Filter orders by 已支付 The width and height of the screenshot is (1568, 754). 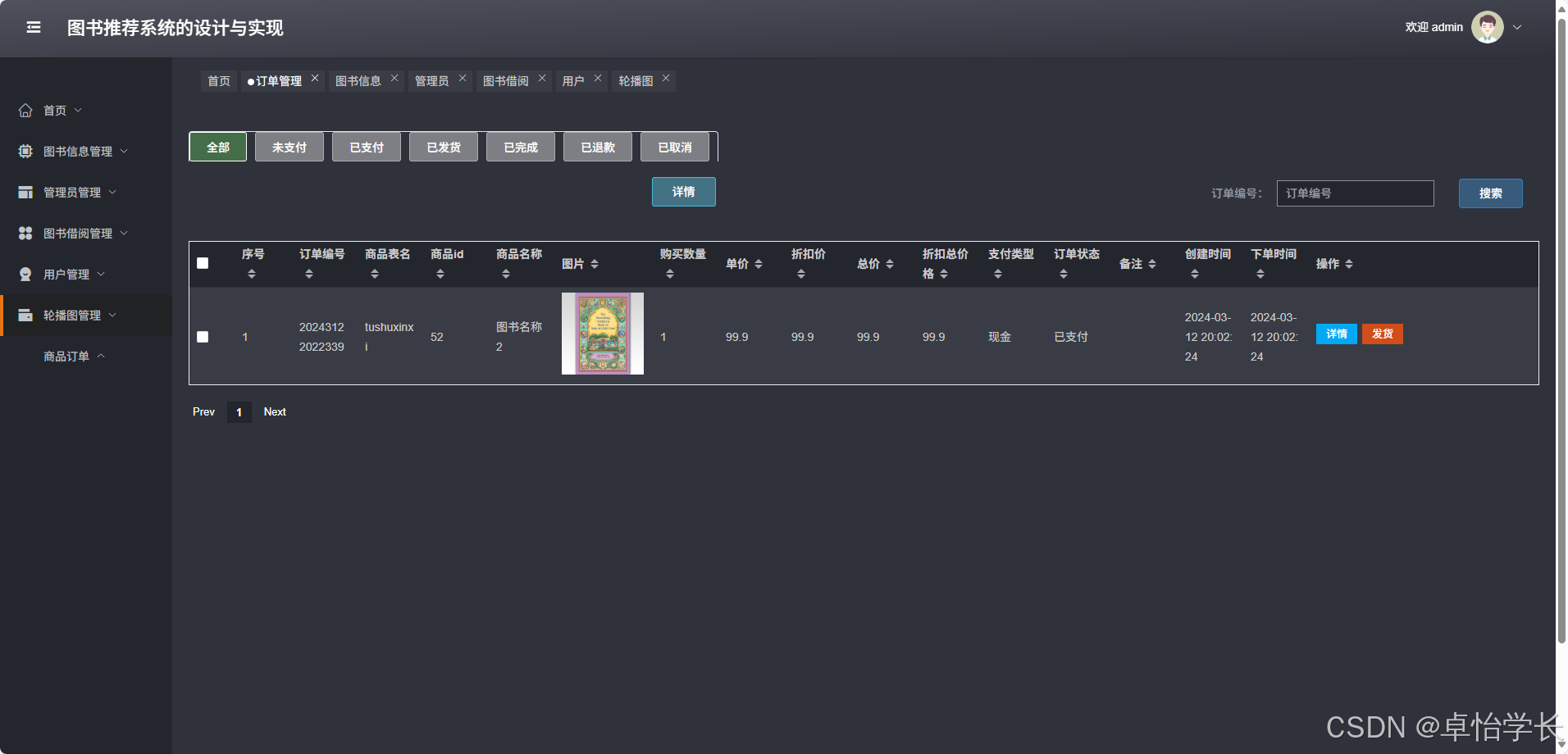click(x=367, y=147)
